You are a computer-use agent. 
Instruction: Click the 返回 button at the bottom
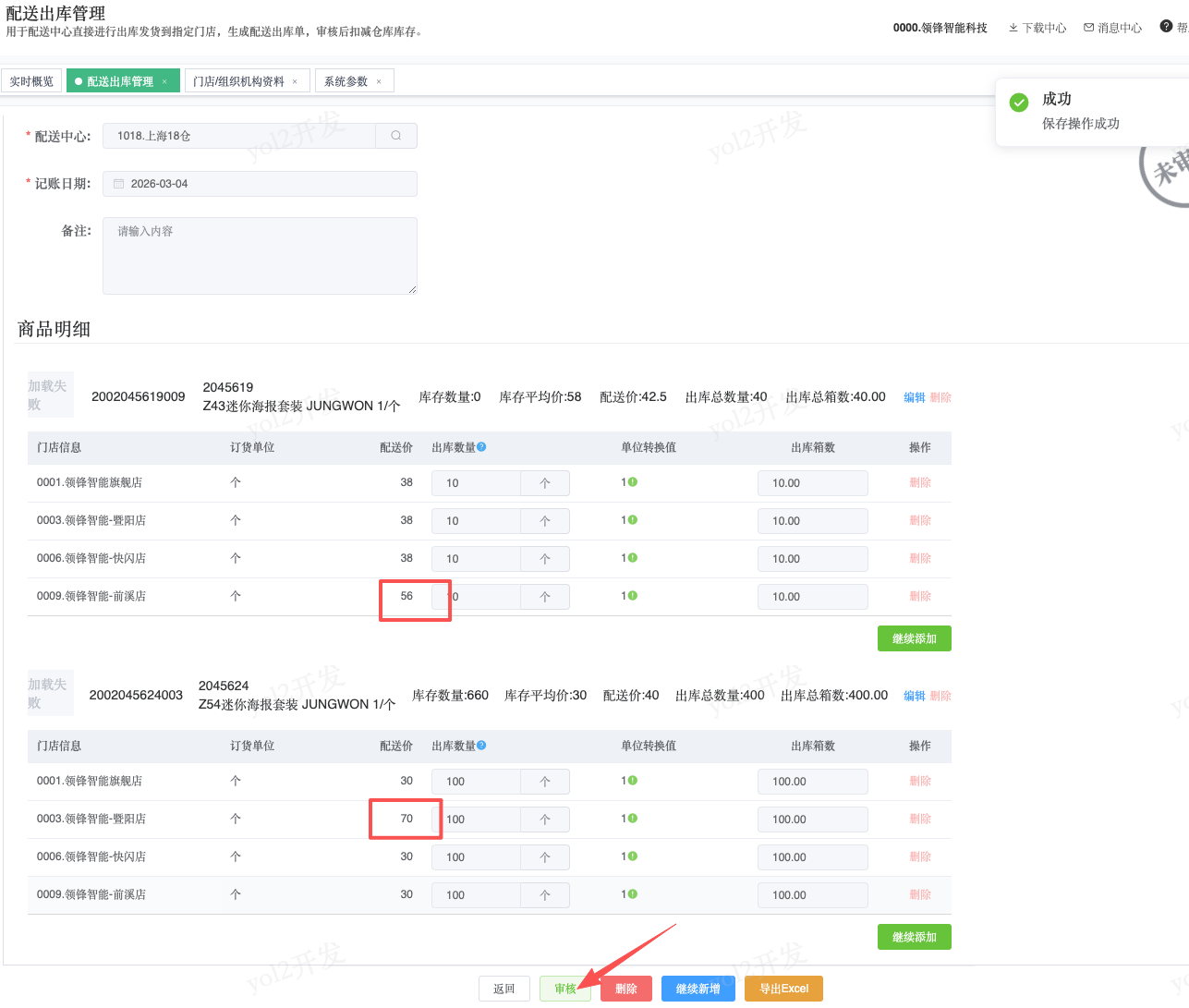[504, 989]
